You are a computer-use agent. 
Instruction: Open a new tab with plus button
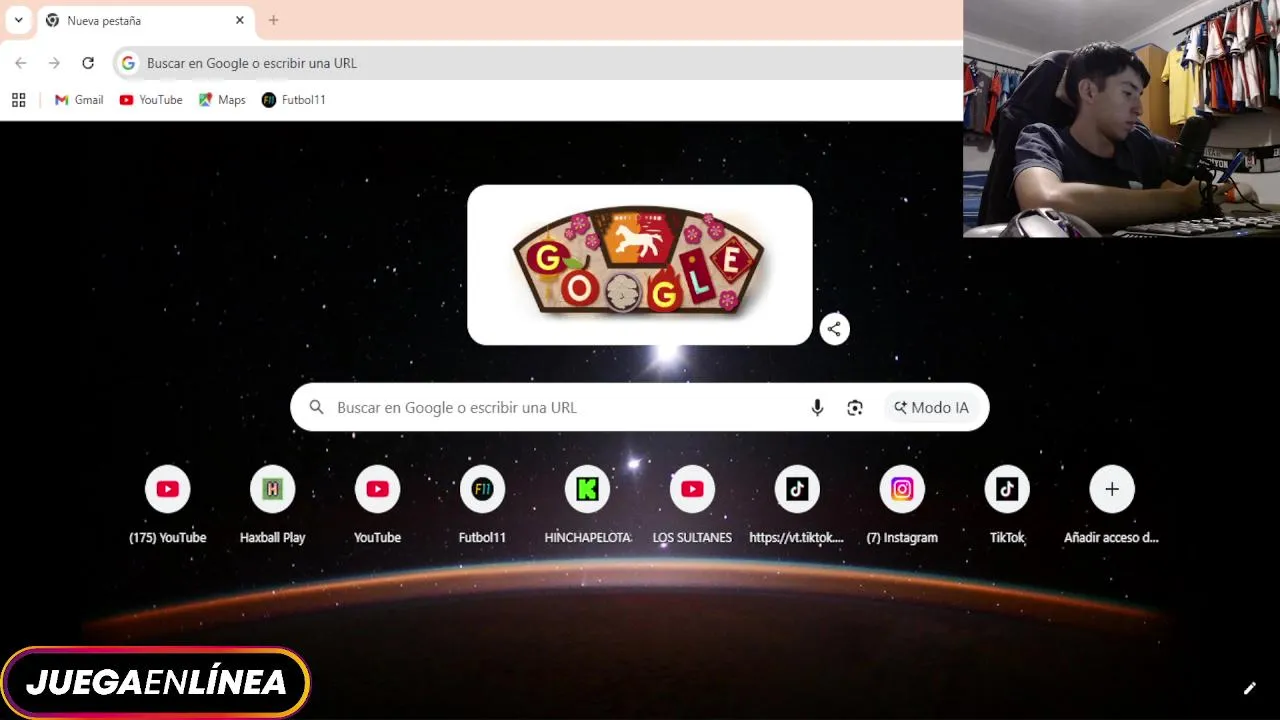(273, 20)
